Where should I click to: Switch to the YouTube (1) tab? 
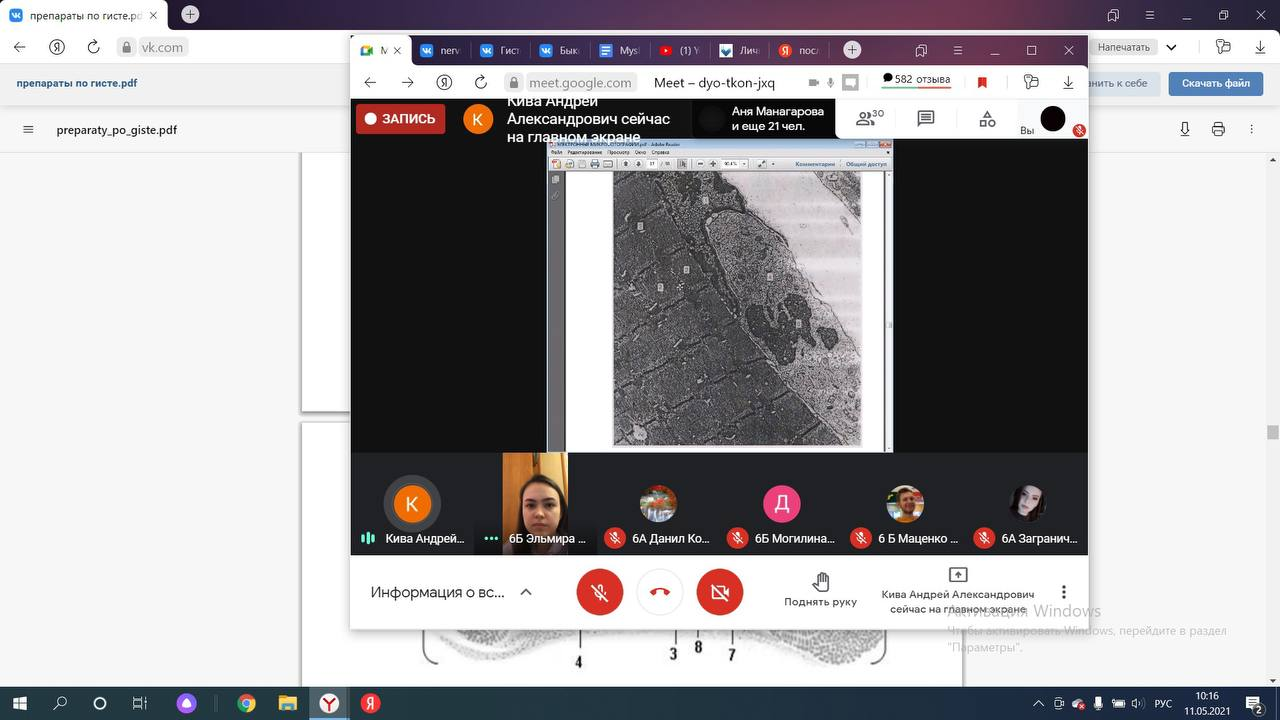point(681,50)
